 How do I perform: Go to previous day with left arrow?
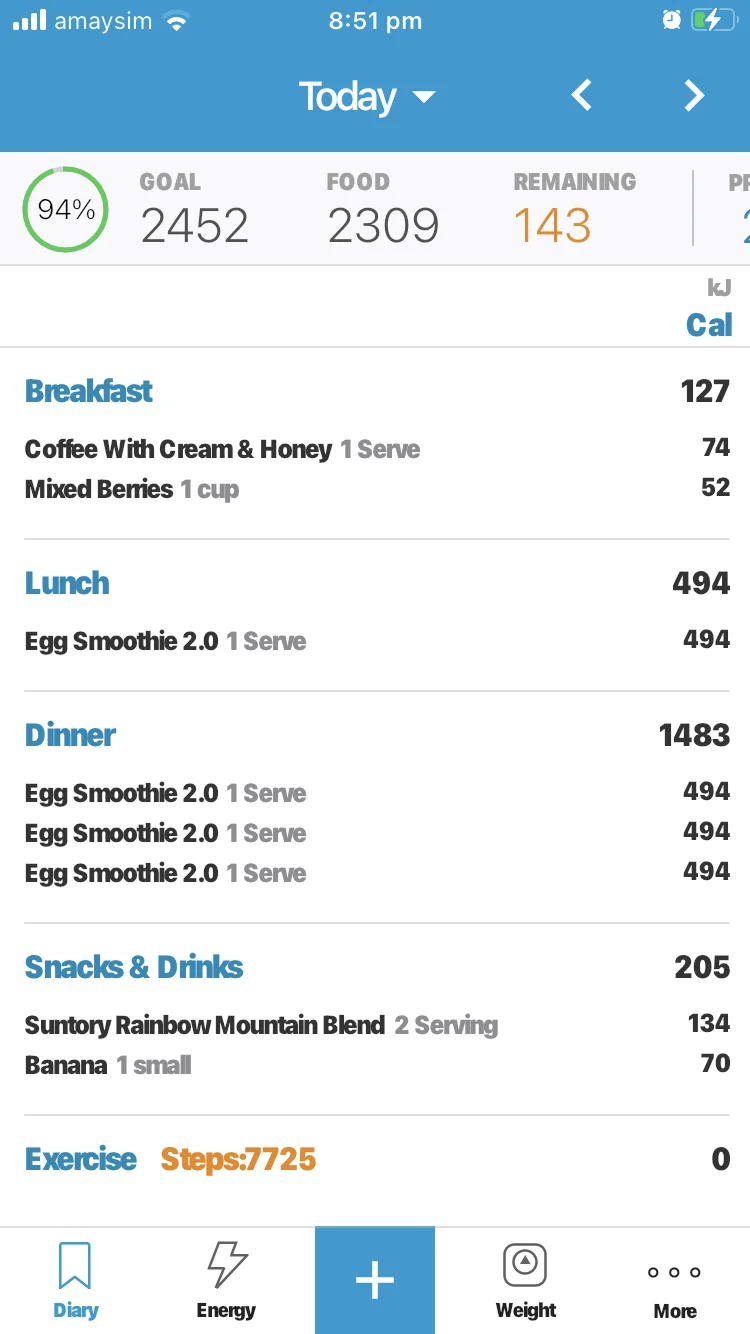tap(582, 96)
